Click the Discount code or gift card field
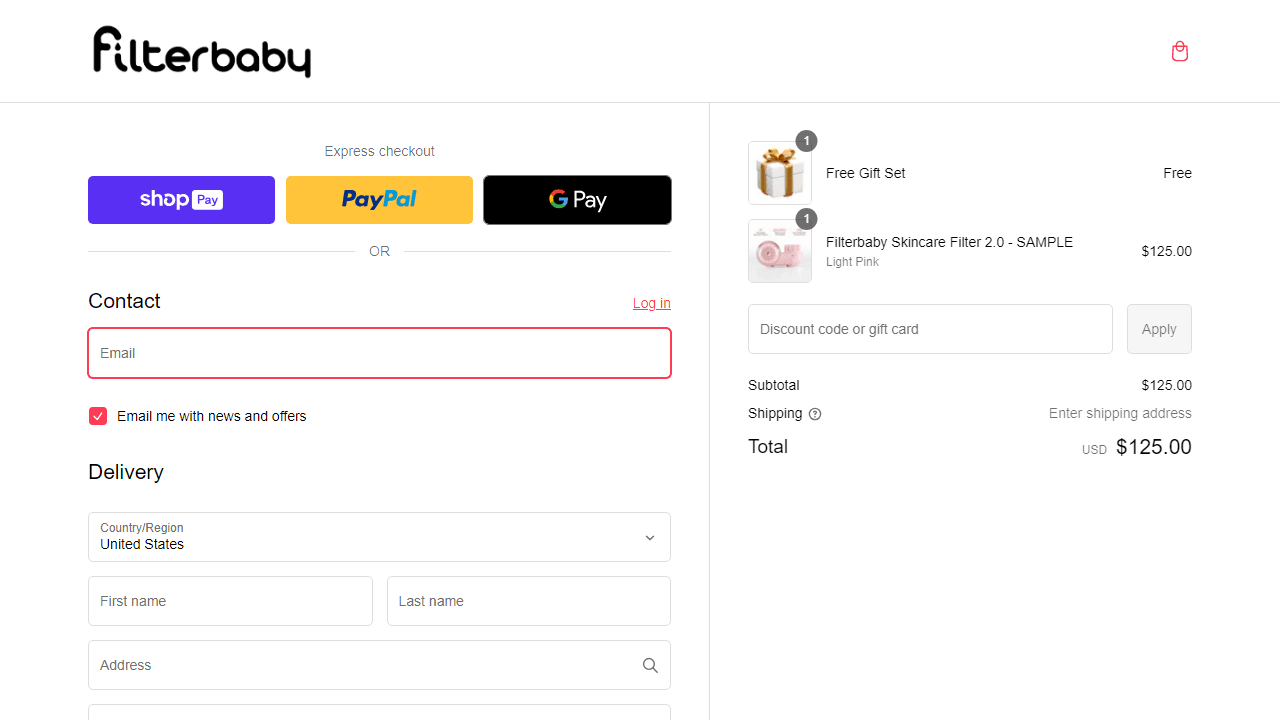The image size is (1280, 720). pos(930,329)
